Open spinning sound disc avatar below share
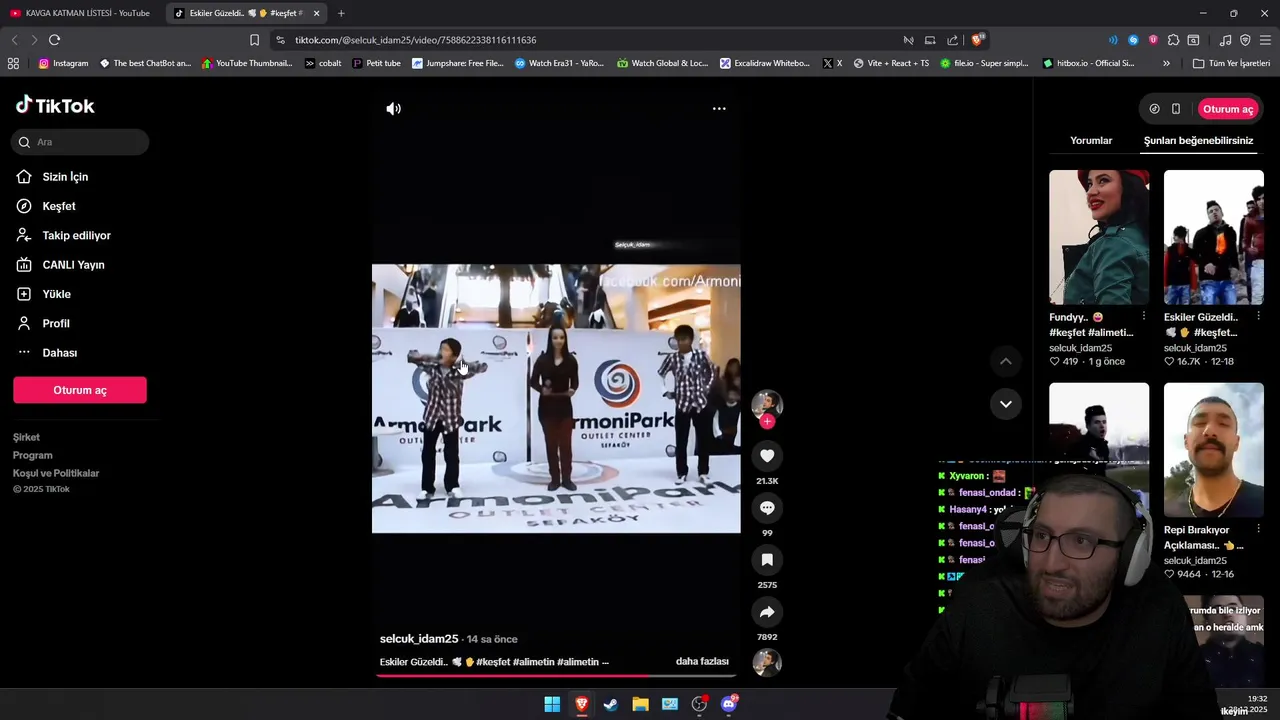 click(x=767, y=662)
